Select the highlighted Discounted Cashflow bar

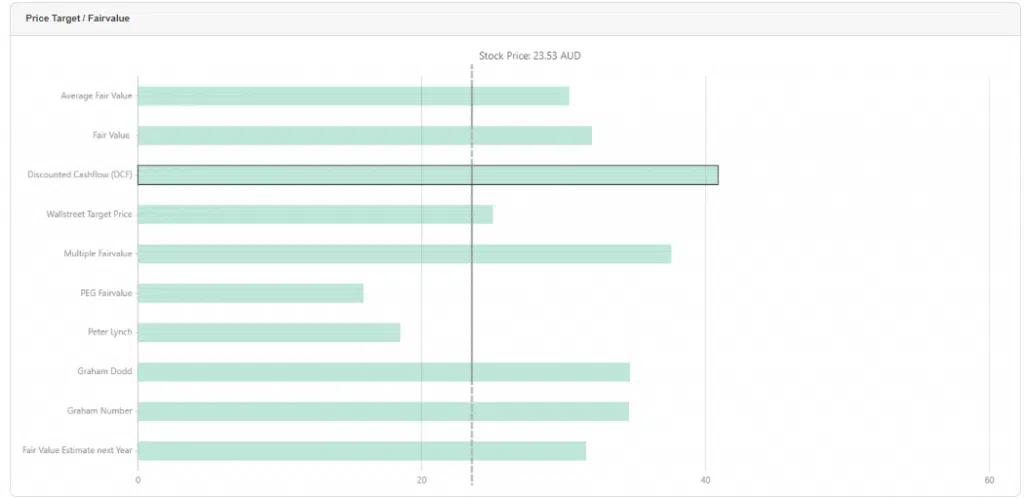427,175
